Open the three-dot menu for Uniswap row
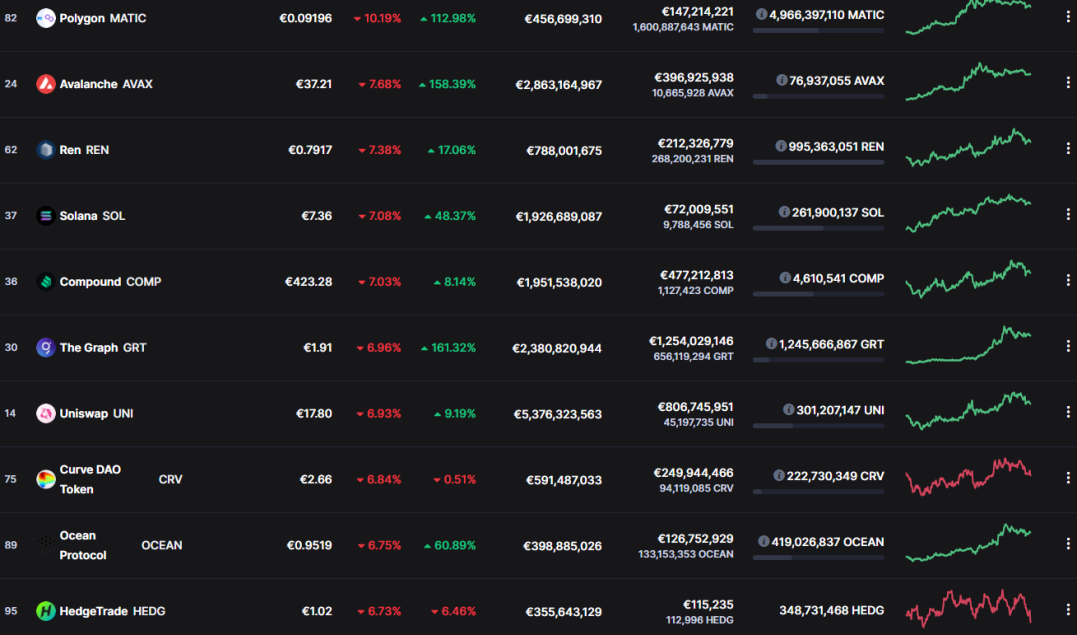The height and width of the screenshot is (635, 1077). pyautogui.click(x=1067, y=412)
